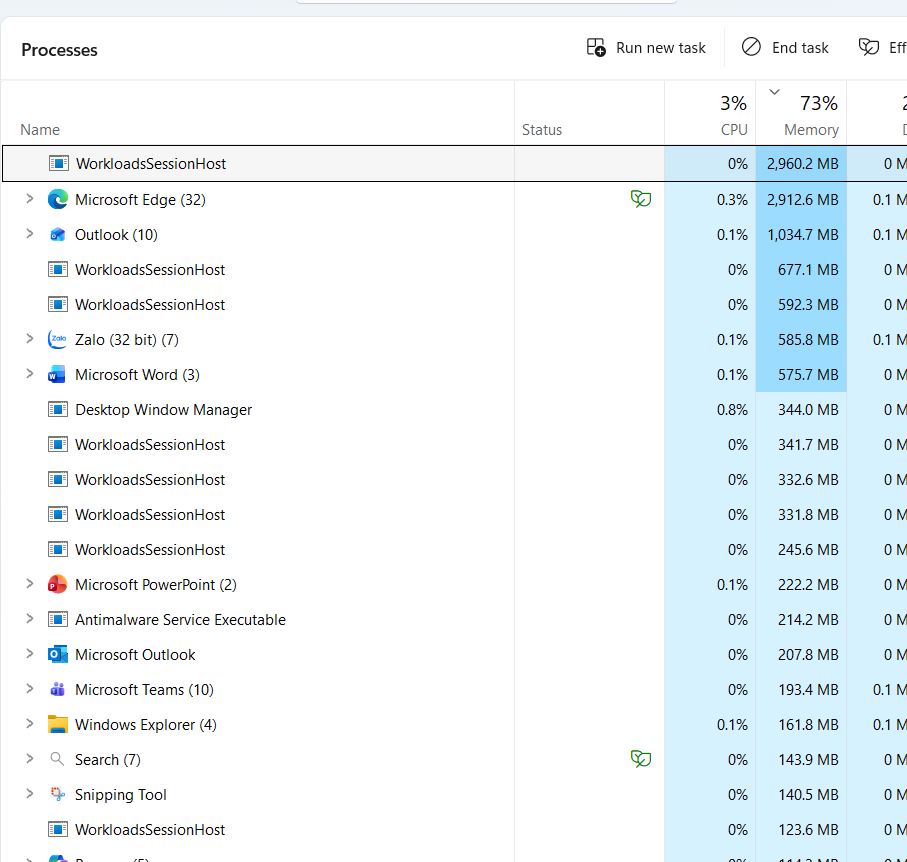This screenshot has width=907, height=862.
Task: Click the 222.2 MB PowerPoint memory value
Action: coord(808,584)
